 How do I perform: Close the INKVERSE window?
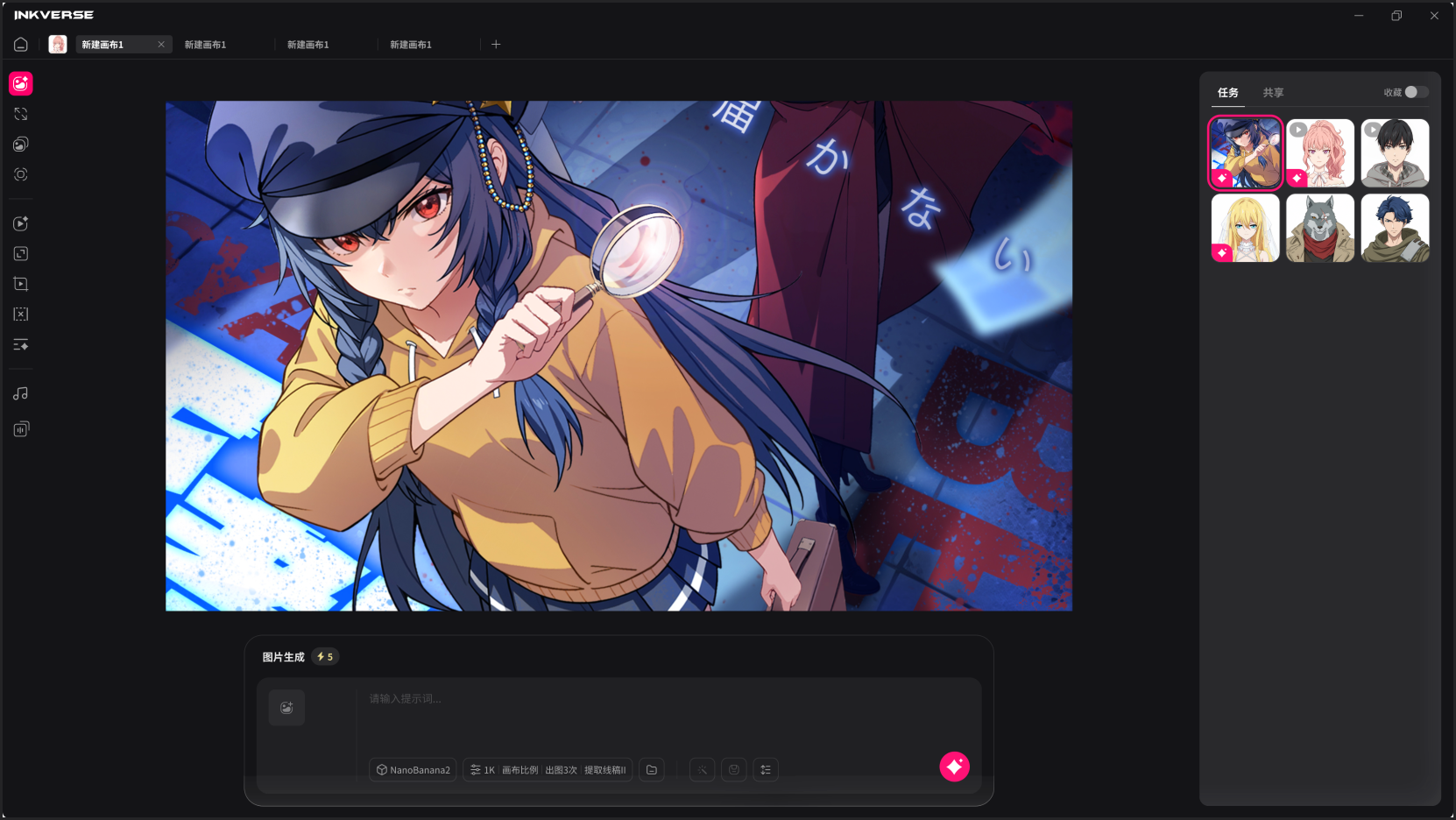pos(1434,15)
